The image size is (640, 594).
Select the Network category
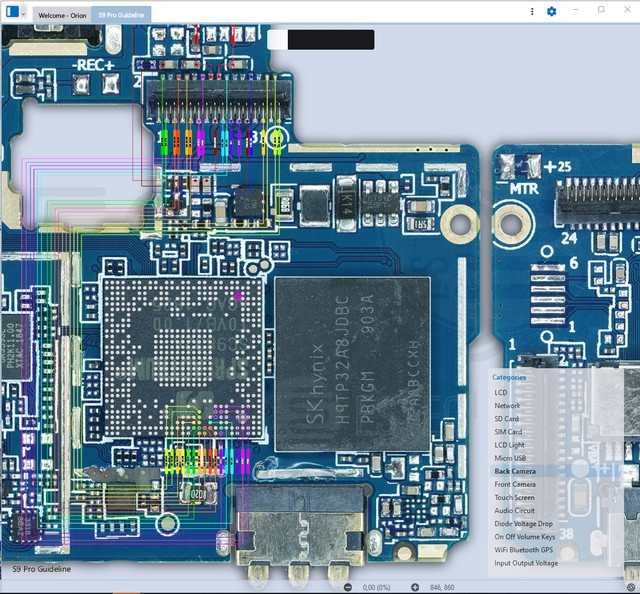[x=507, y=405]
